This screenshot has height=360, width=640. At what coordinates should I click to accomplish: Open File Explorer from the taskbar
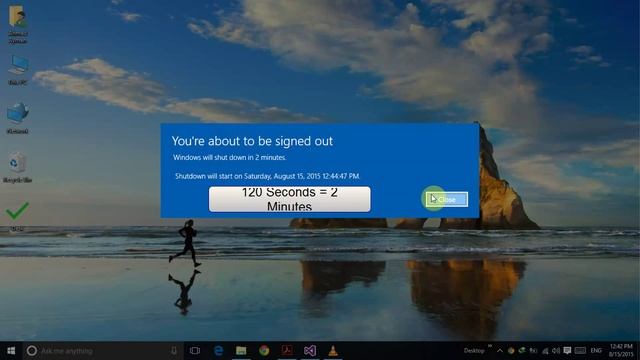(x=241, y=351)
